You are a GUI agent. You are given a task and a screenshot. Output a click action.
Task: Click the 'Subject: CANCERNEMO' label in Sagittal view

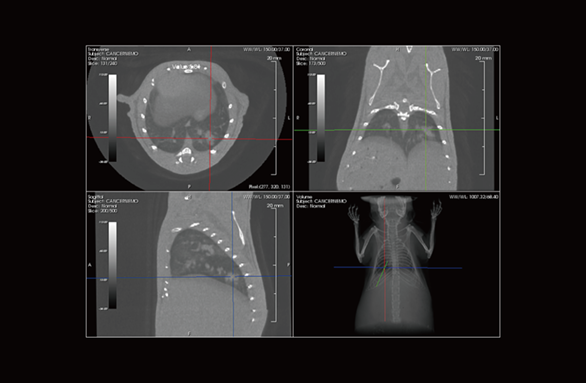pos(113,201)
